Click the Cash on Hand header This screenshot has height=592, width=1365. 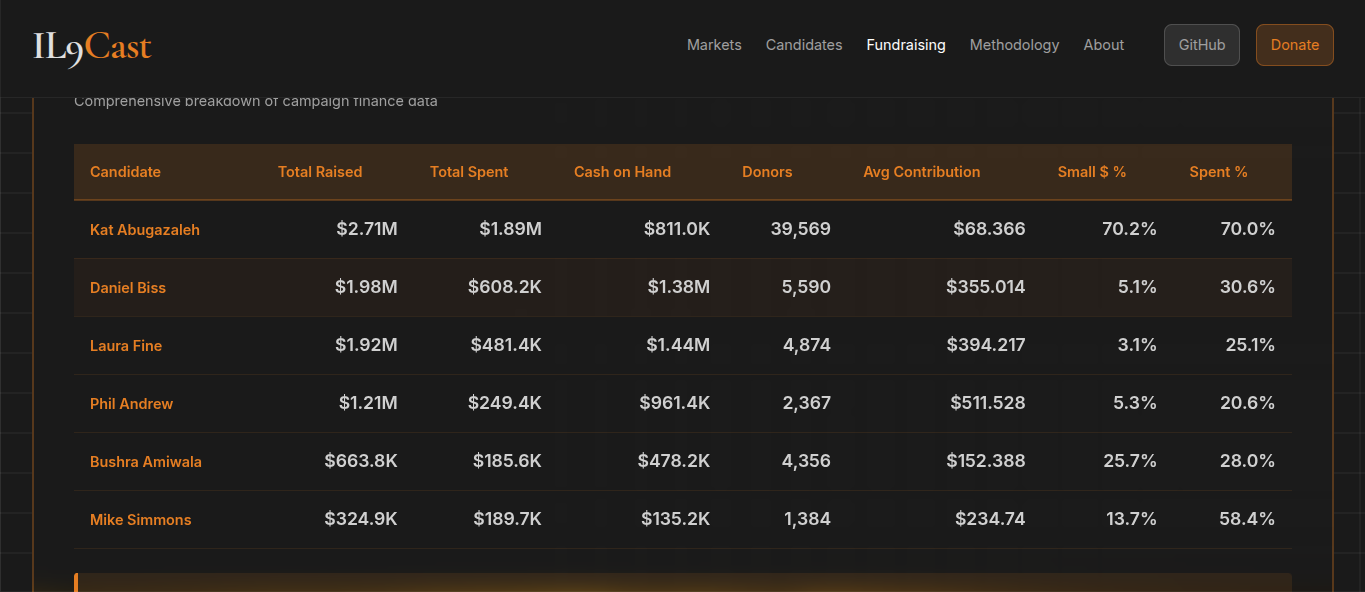622,172
